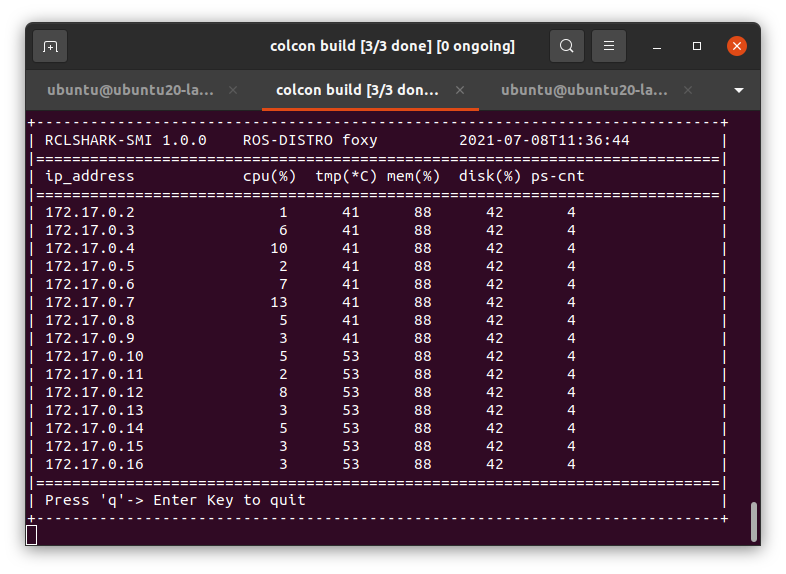Expand the tab list dropdown arrow
The height and width of the screenshot is (574, 786).
(738, 90)
